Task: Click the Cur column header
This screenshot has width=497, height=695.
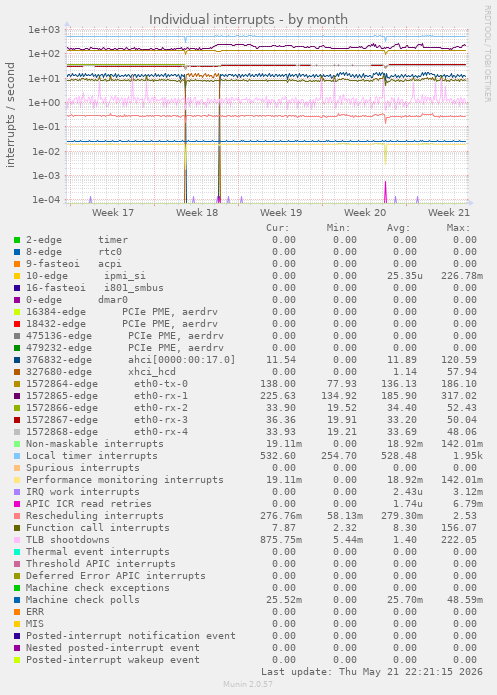Action: tap(278, 228)
